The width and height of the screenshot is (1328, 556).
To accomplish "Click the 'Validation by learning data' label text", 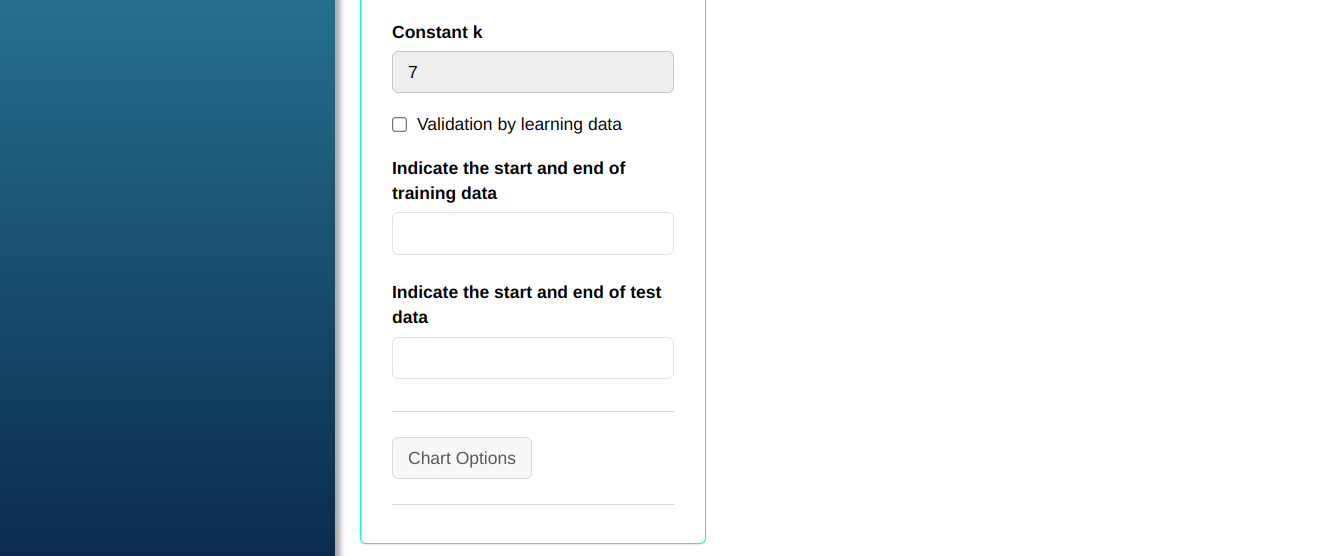I will tap(519, 125).
